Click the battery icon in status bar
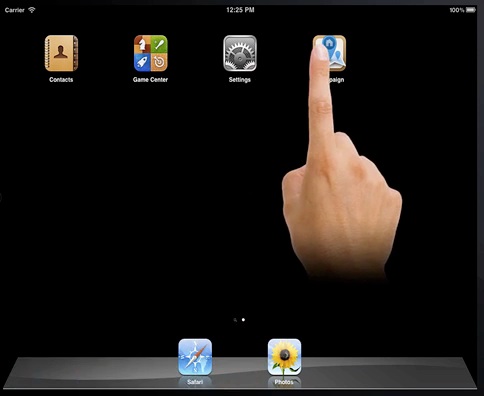 point(471,10)
